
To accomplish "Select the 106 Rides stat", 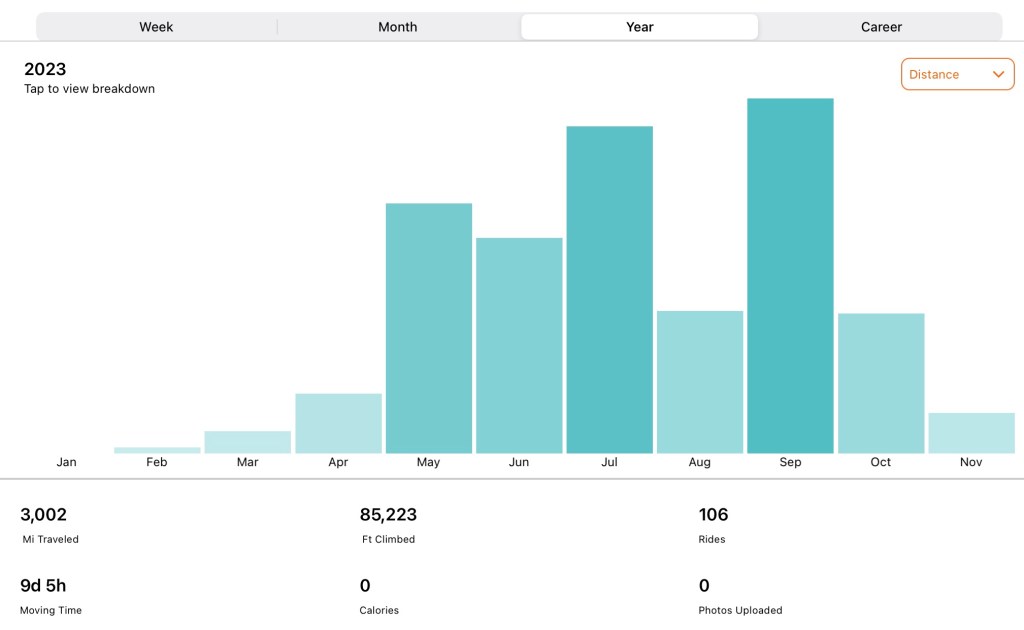I will 713,515.
